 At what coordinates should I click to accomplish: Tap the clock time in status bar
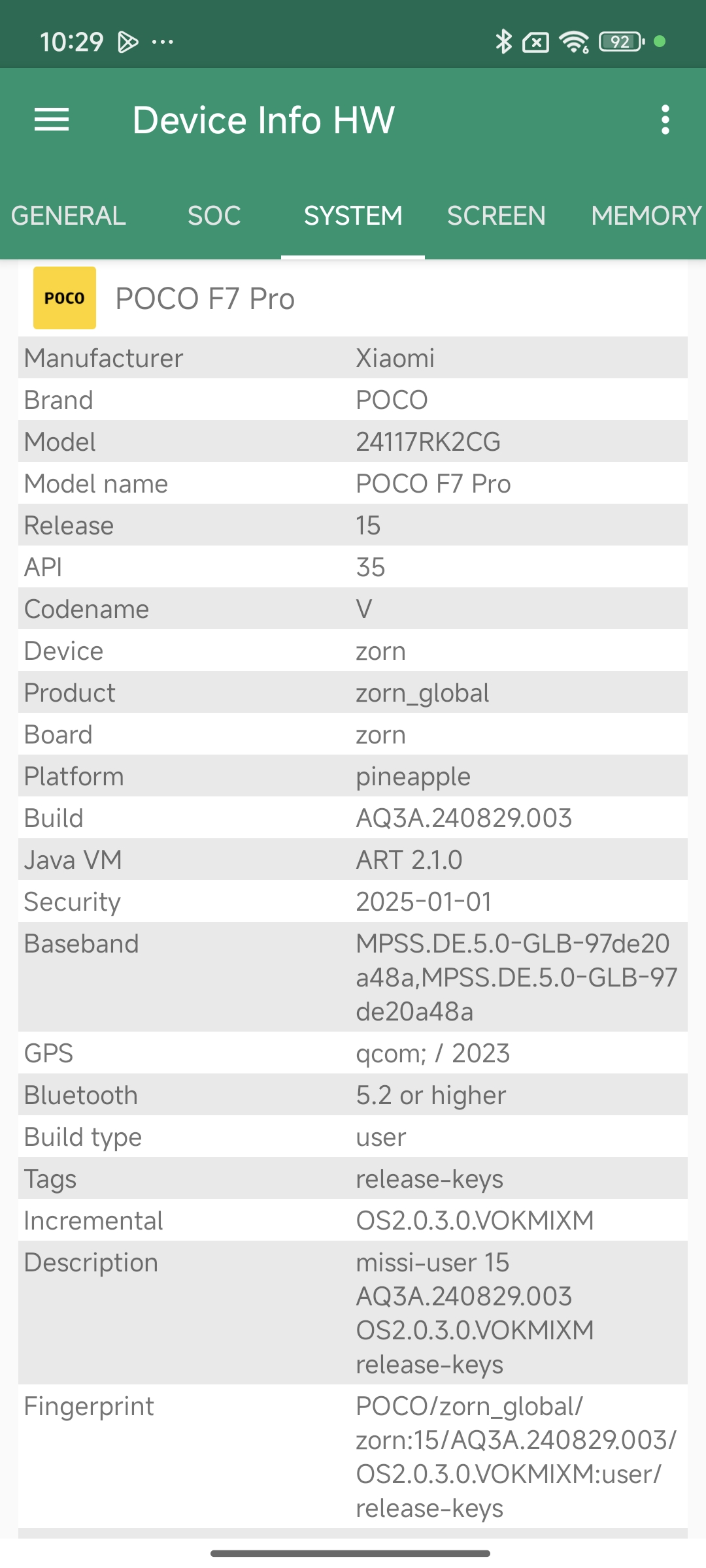71,42
